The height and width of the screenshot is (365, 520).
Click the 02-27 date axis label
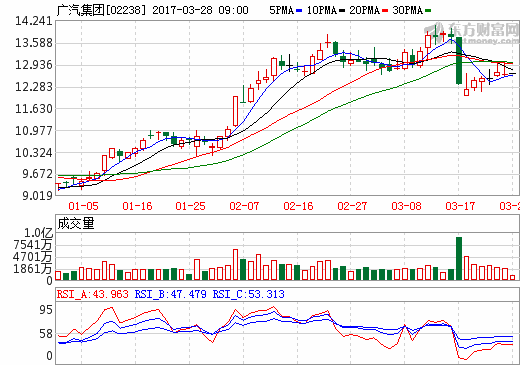(352, 206)
